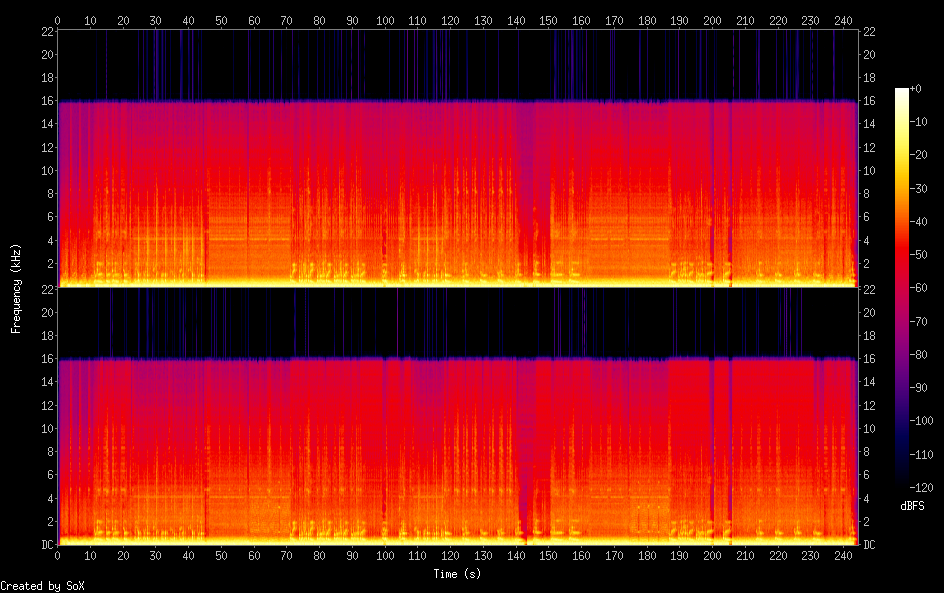Click "200" on the bottom time axis
Image resolution: width=944 pixels, height=593 pixels.
coord(712,556)
